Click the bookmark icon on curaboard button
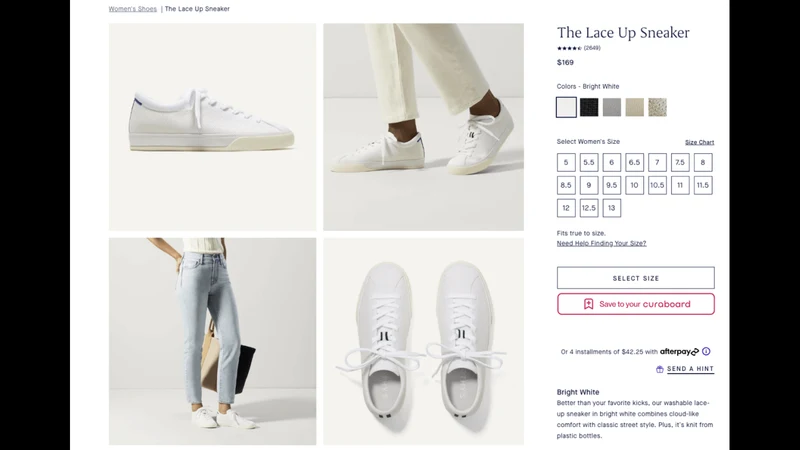Viewport: 800px width, 450px height. (x=588, y=304)
